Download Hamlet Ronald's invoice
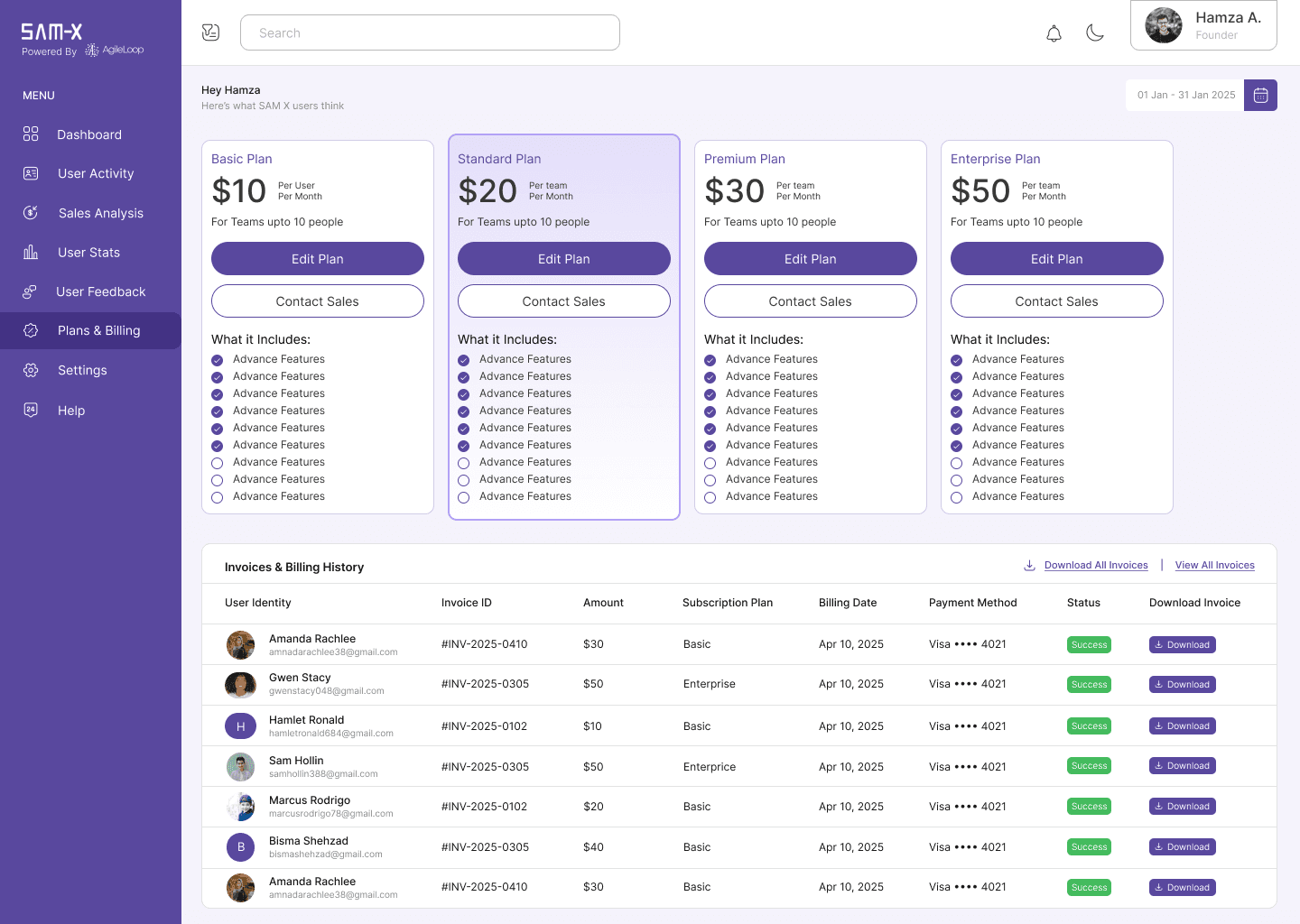The height and width of the screenshot is (924, 1300). 1183,725
